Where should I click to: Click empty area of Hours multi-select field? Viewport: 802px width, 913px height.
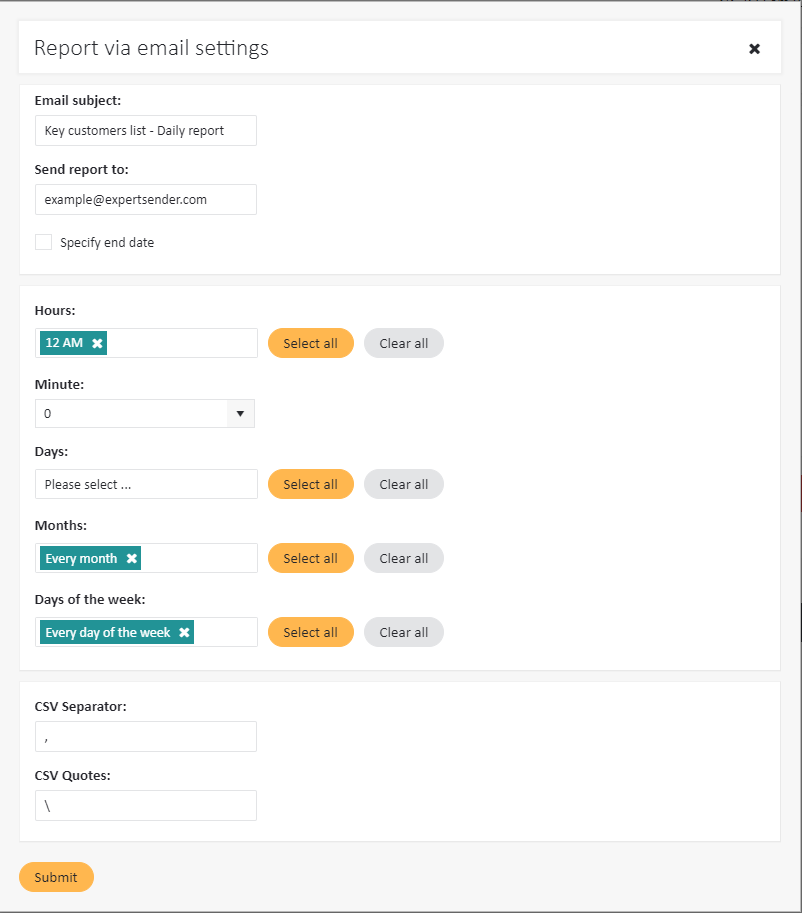(180, 343)
